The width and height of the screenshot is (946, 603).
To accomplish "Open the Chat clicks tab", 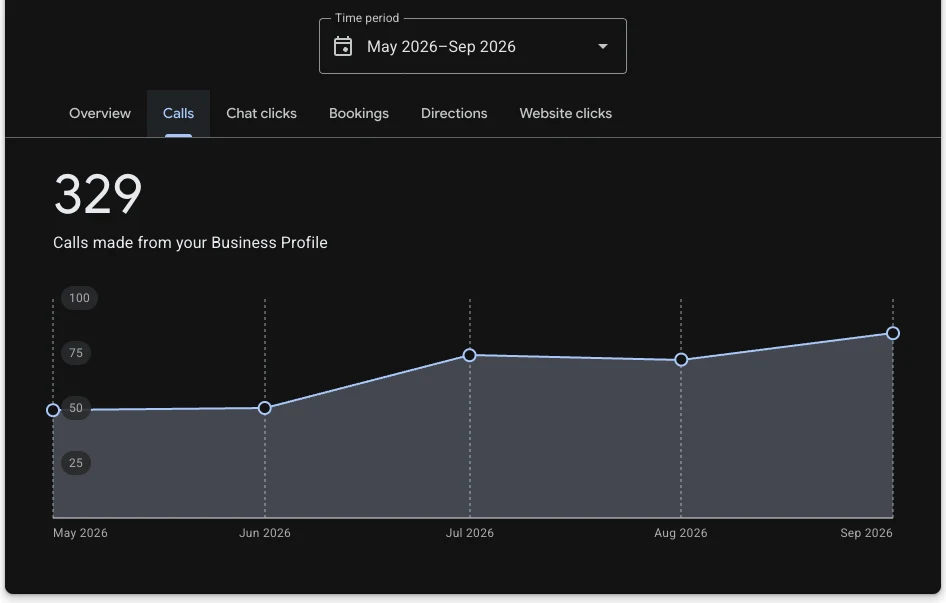I will point(261,113).
